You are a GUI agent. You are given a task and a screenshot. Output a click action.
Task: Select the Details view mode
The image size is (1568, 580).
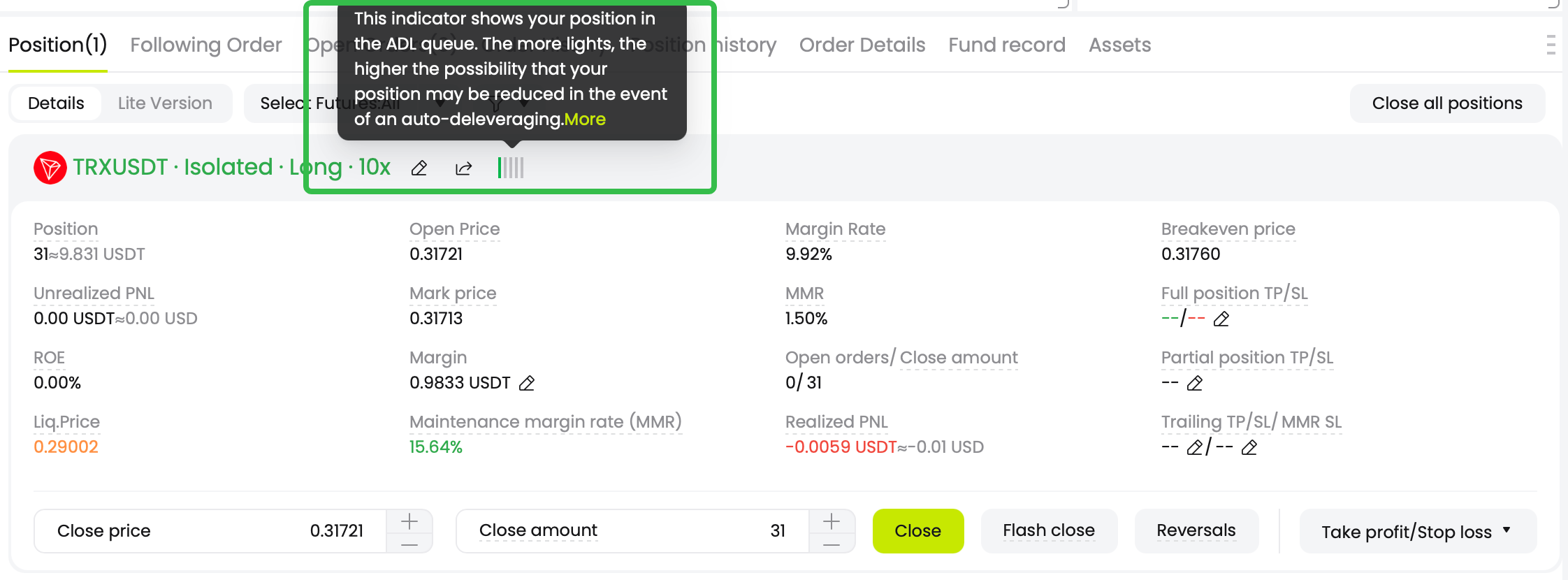pos(55,103)
